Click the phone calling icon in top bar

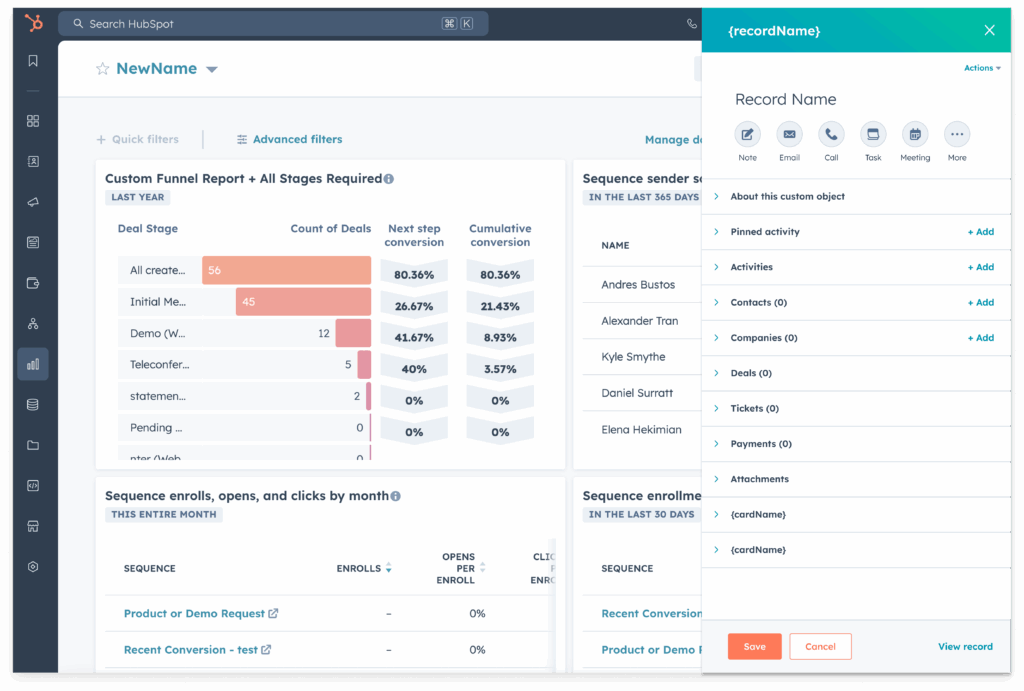tap(692, 24)
